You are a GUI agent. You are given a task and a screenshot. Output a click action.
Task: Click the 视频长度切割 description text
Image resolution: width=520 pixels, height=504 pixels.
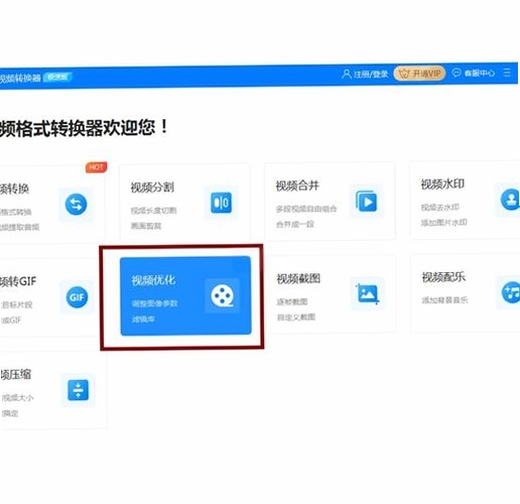point(154,211)
